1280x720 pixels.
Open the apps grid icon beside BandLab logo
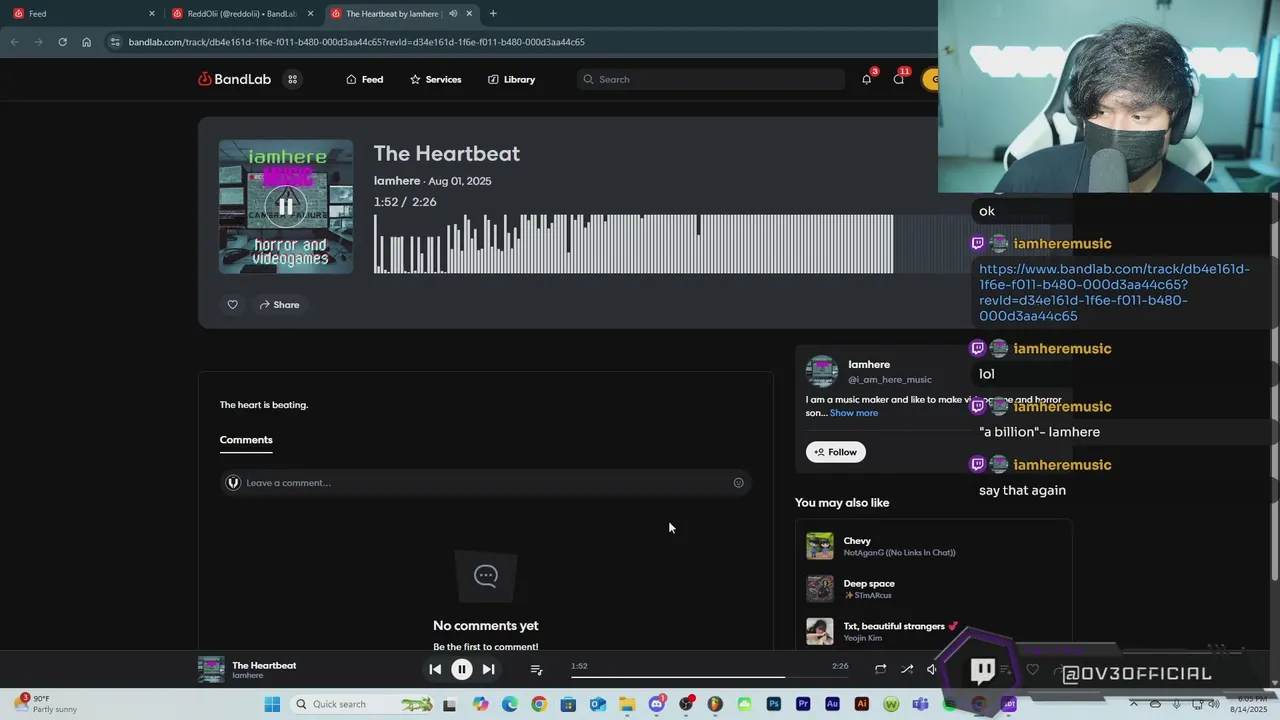(292, 79)
